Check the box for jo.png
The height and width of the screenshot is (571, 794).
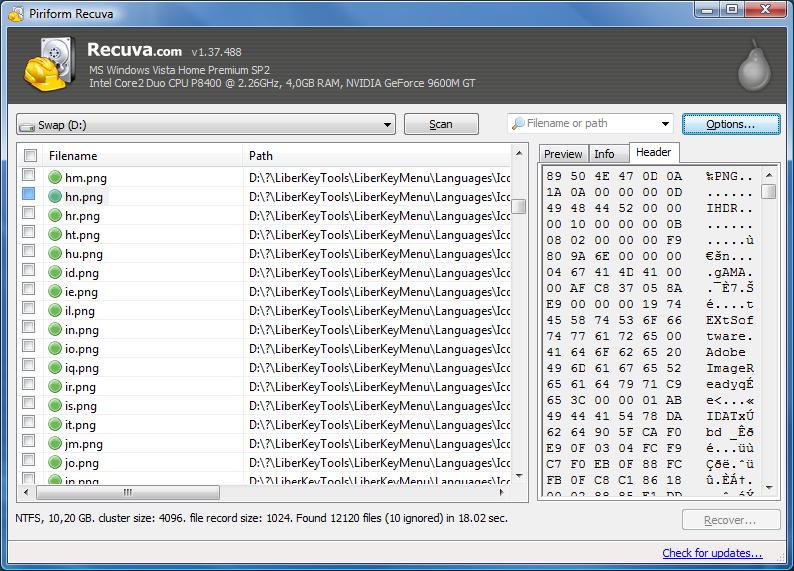(x=29, y=460)
